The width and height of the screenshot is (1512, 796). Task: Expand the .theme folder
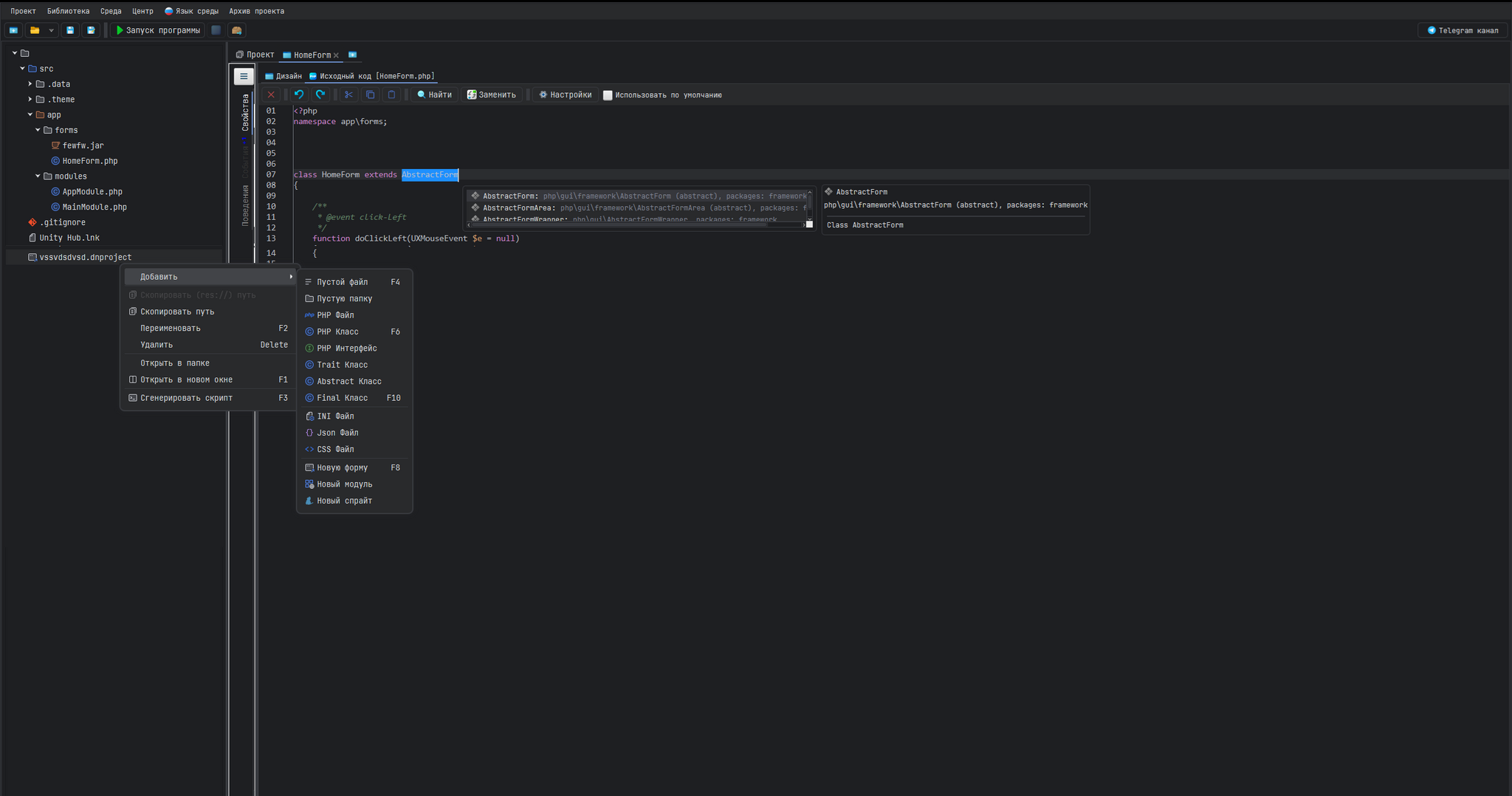click(x=30, y=99)
